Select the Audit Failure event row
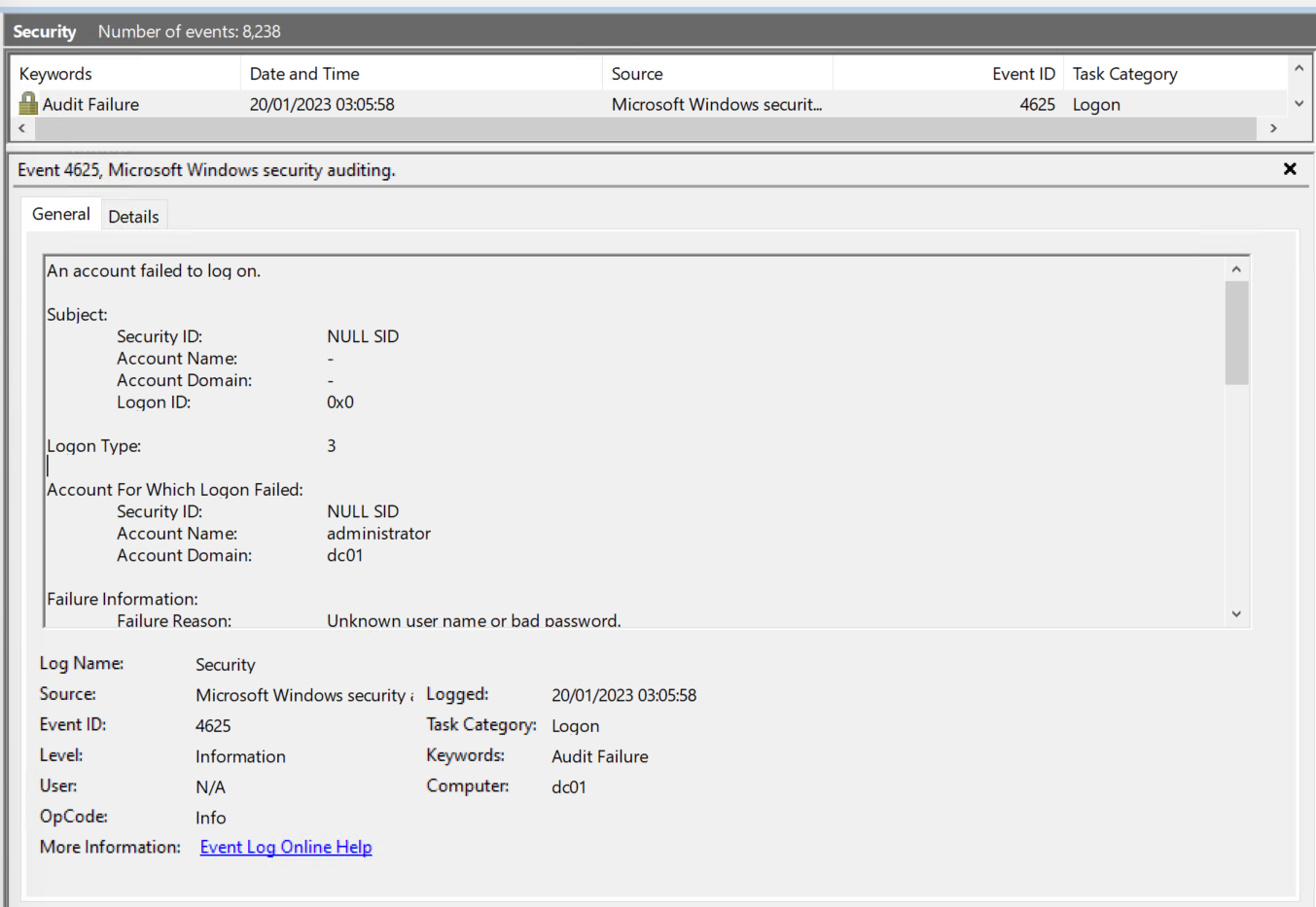Image resolution: width=1316 pixels, height=907 pixels. (389, 103)
